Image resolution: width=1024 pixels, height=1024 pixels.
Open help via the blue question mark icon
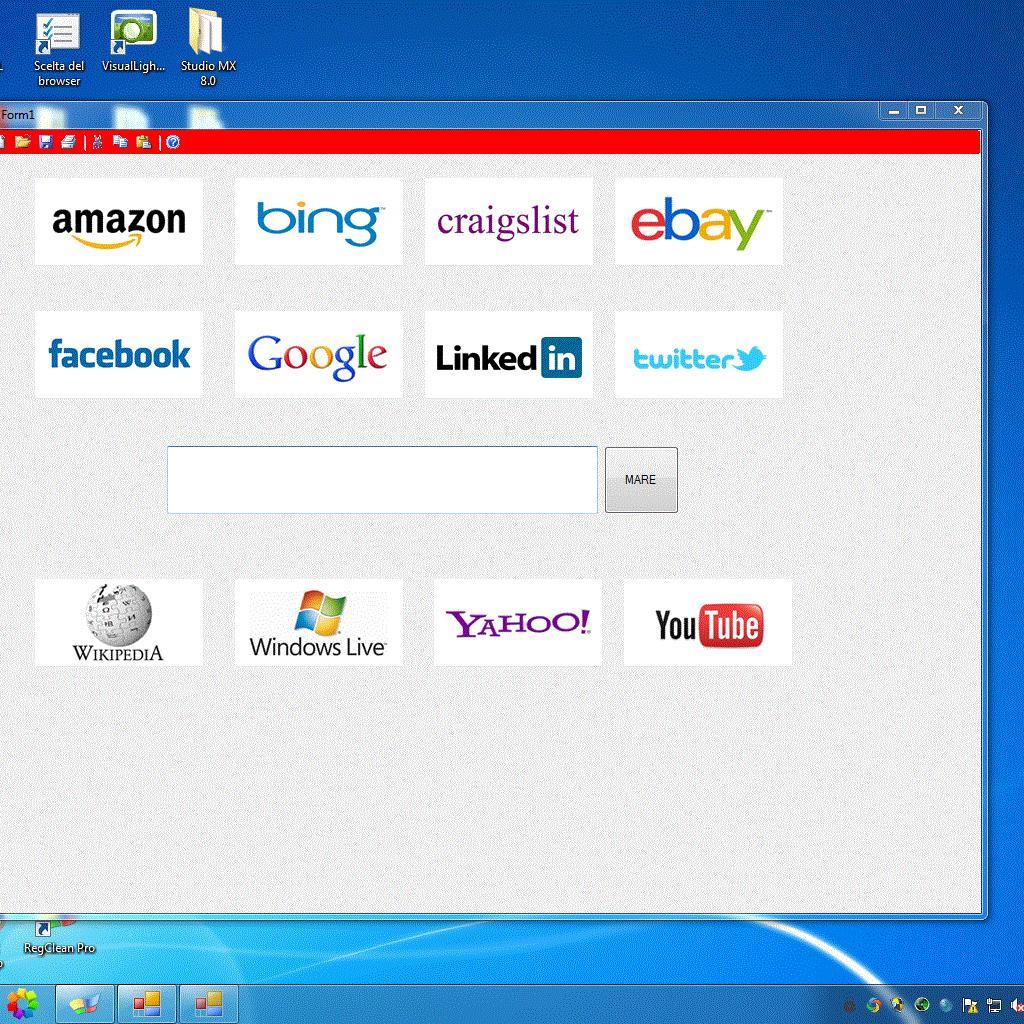[173, 142]
